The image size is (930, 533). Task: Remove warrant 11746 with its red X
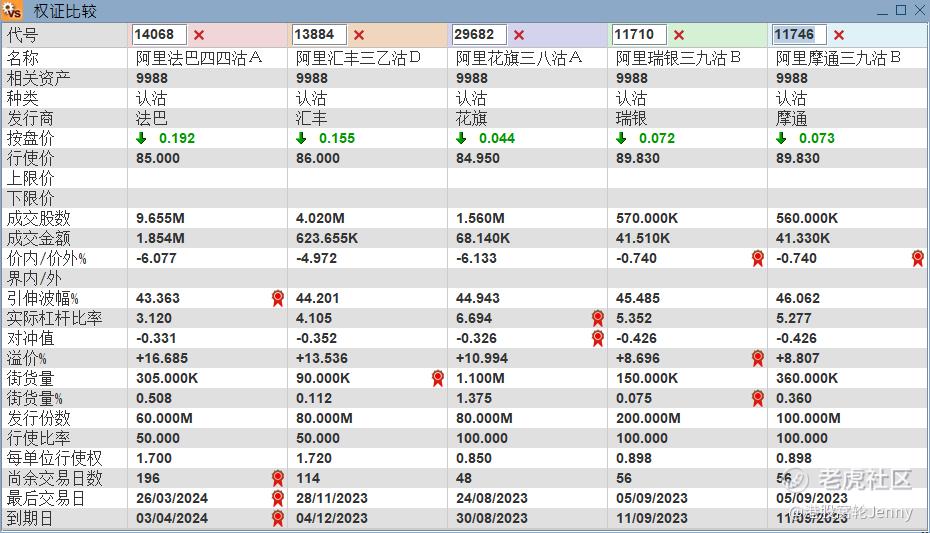[839, 35]
